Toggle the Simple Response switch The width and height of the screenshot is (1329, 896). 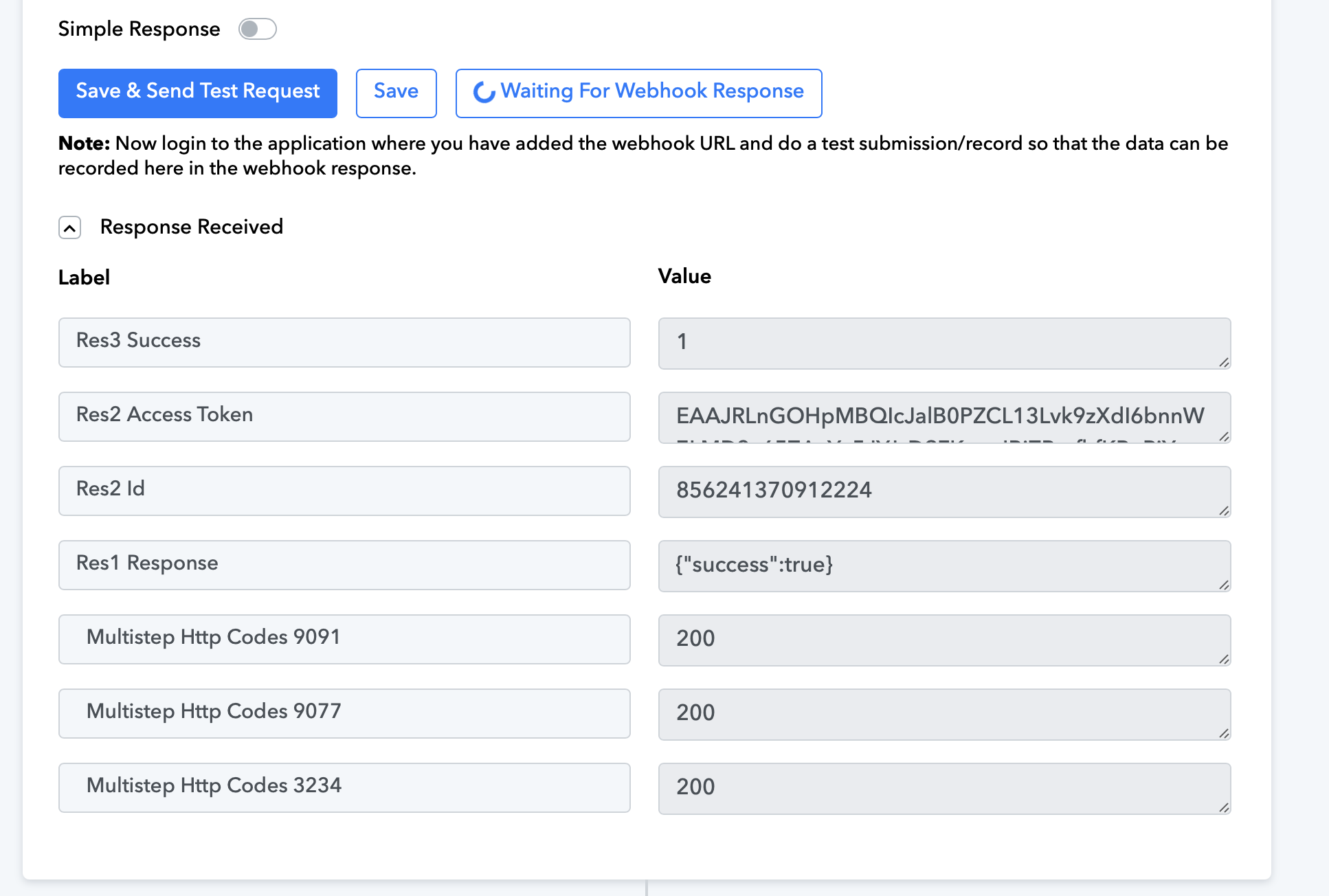click(258, 29)
